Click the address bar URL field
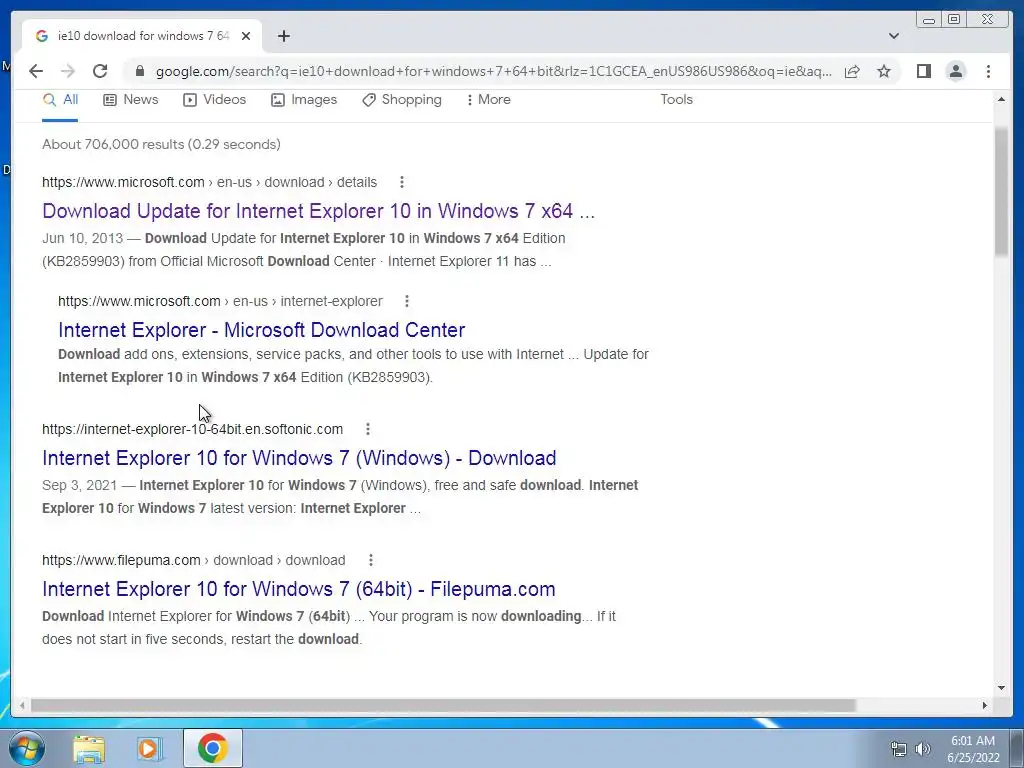The image size is (1024, 768). point(493,71)
